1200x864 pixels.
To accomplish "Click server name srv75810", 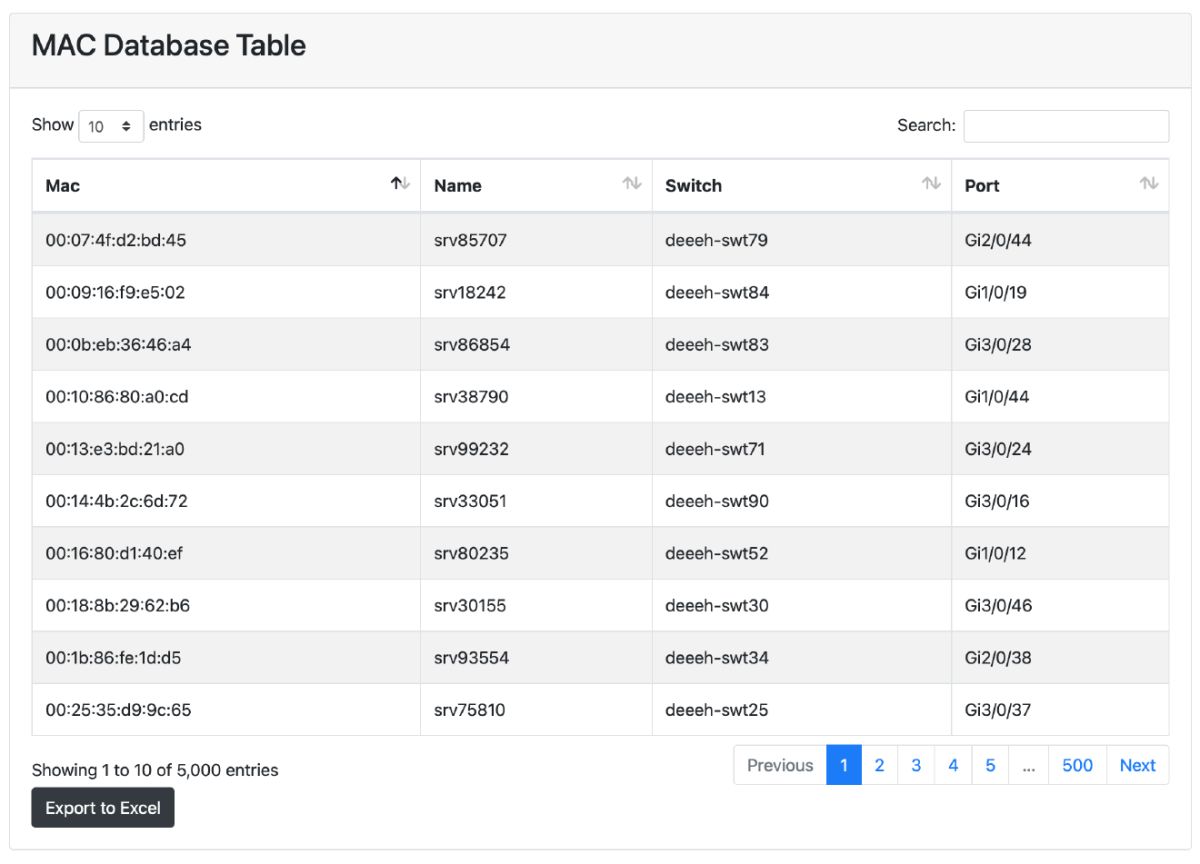I will [x=470, y=710].
